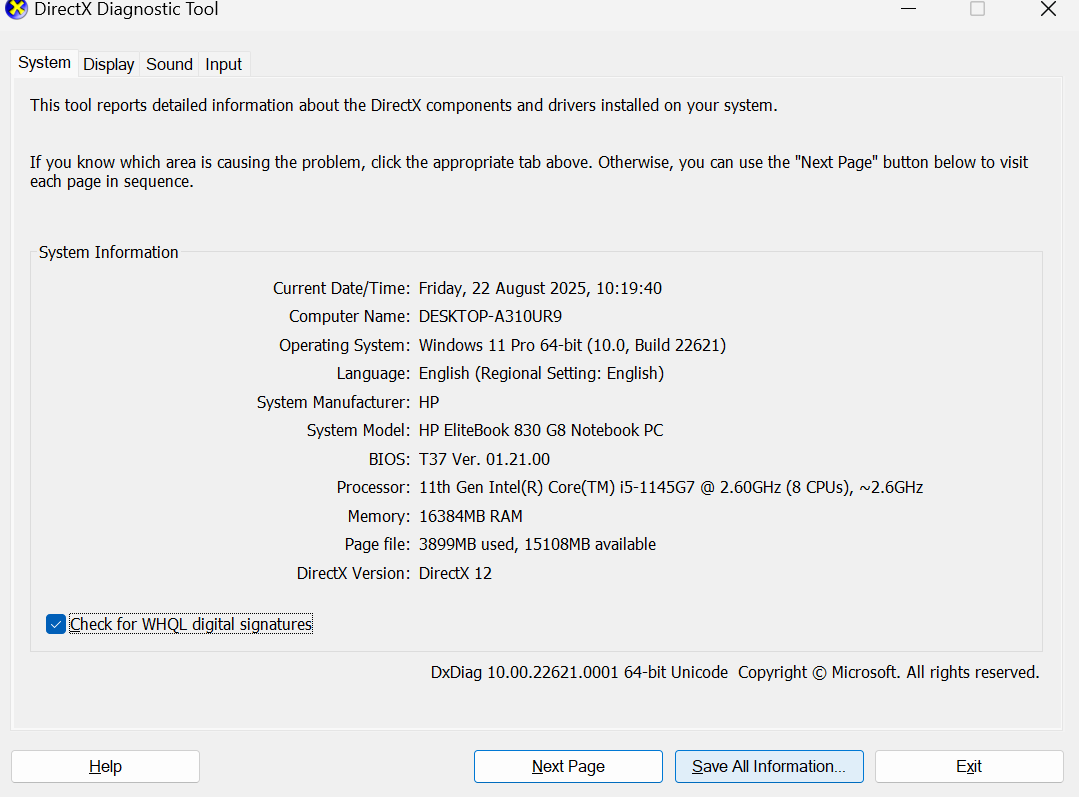Open the Sound tab

point(169,64)
